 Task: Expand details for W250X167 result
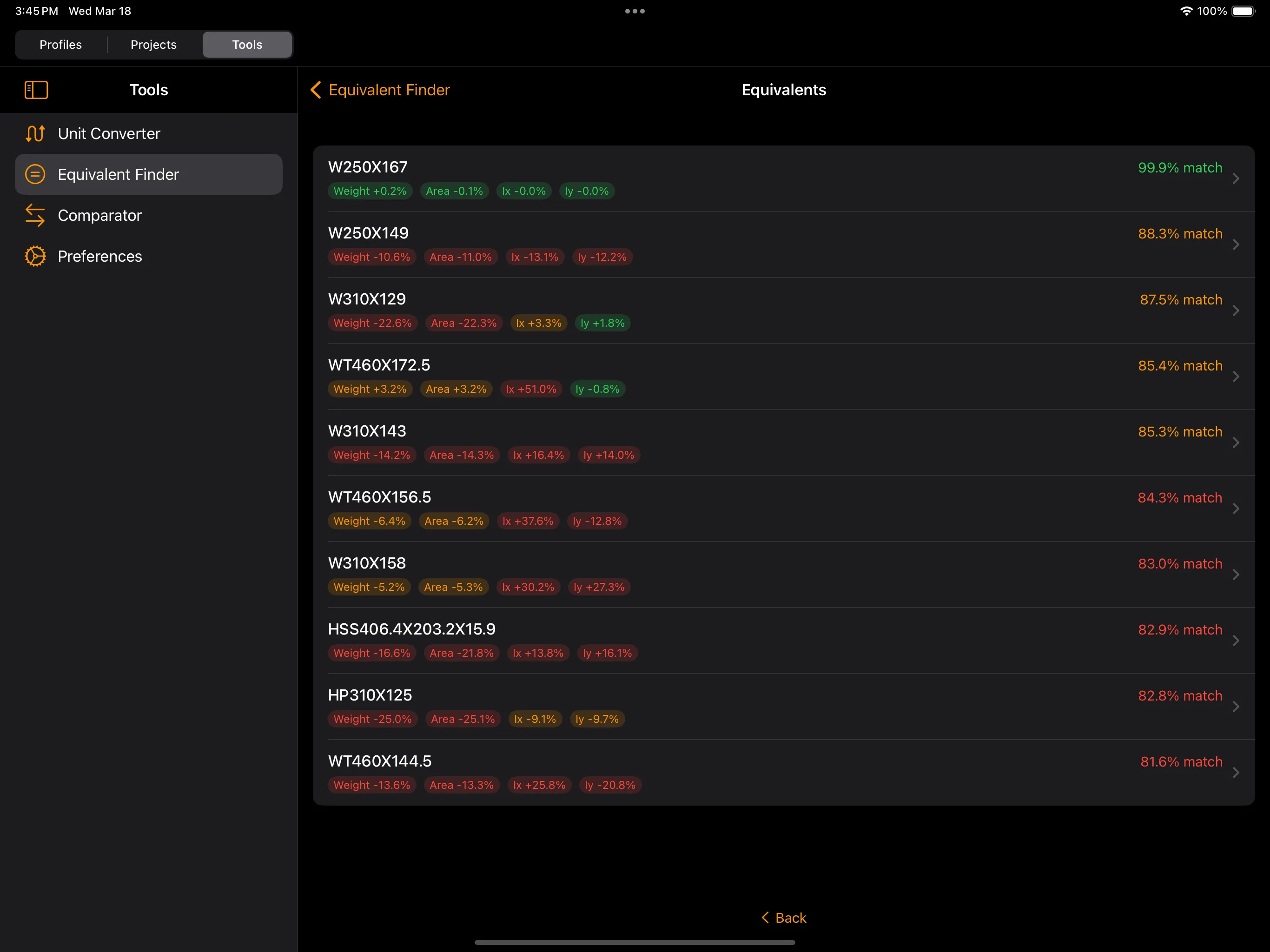[1236, 178]
